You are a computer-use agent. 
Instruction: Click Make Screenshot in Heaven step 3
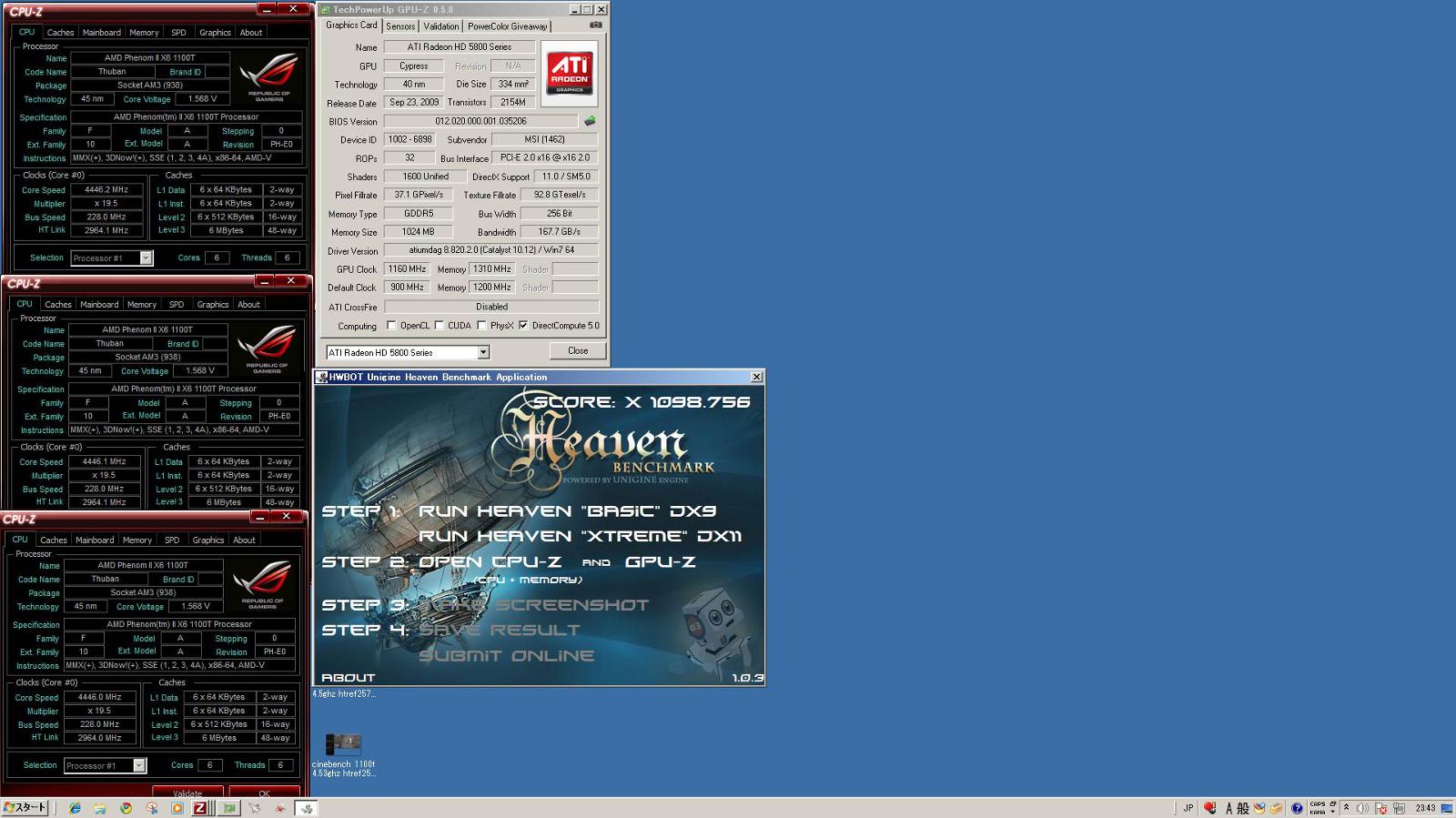coord(533,605)
